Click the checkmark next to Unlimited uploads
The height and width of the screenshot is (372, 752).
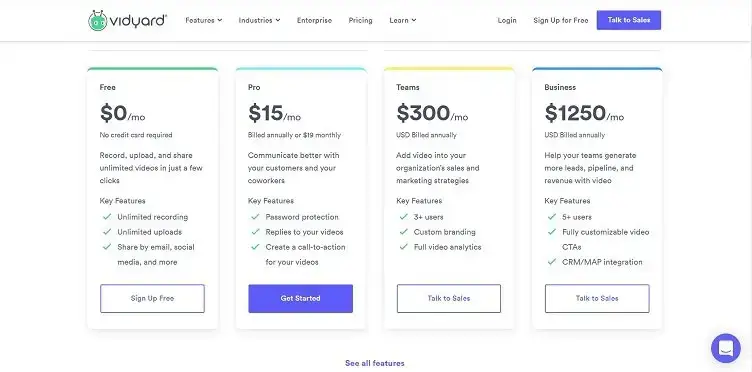click(107, 232)
